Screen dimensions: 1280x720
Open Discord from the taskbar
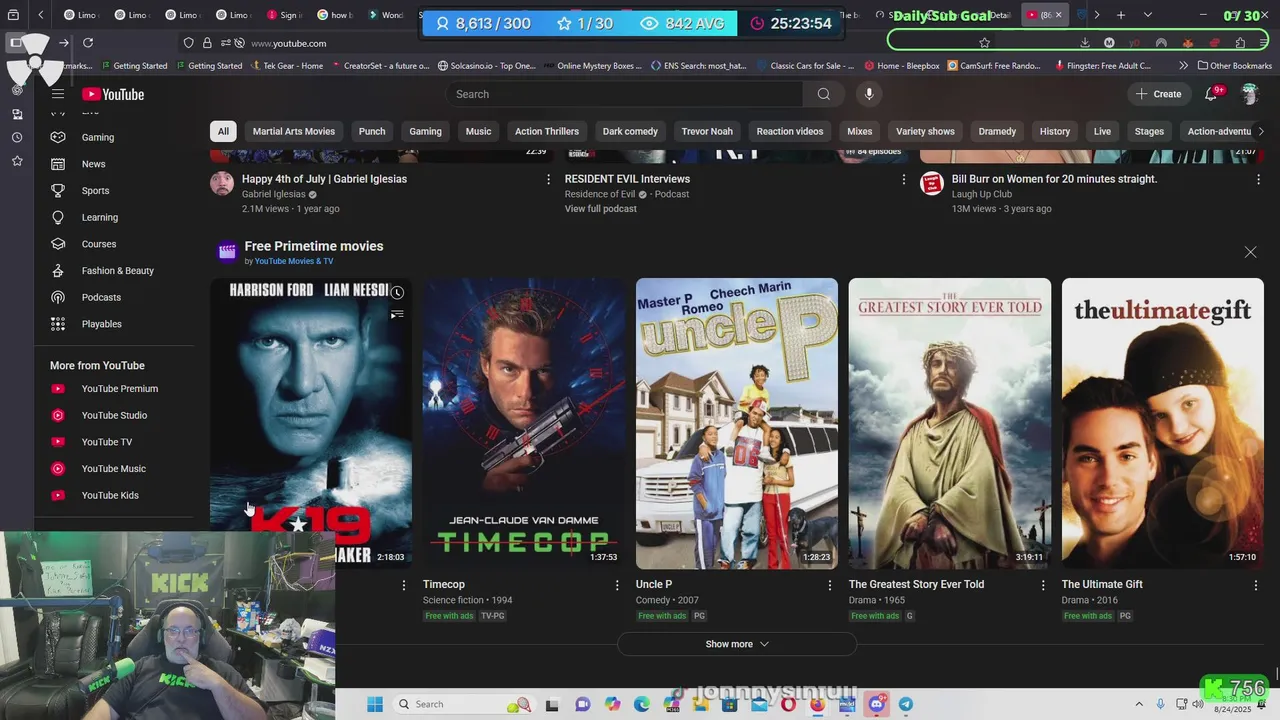(x=877, y=704)
